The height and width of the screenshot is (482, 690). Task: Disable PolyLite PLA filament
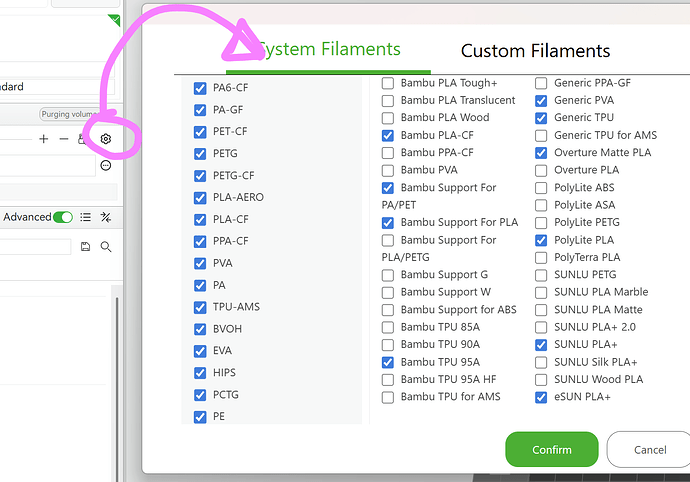point(541,240)
